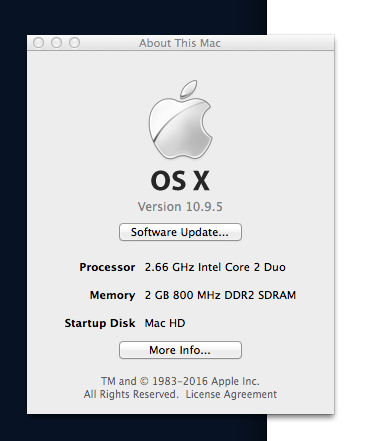The width and height of the screenshot is (370, 441).
Task: Open the License Agreement link
Action: (231, 394)
